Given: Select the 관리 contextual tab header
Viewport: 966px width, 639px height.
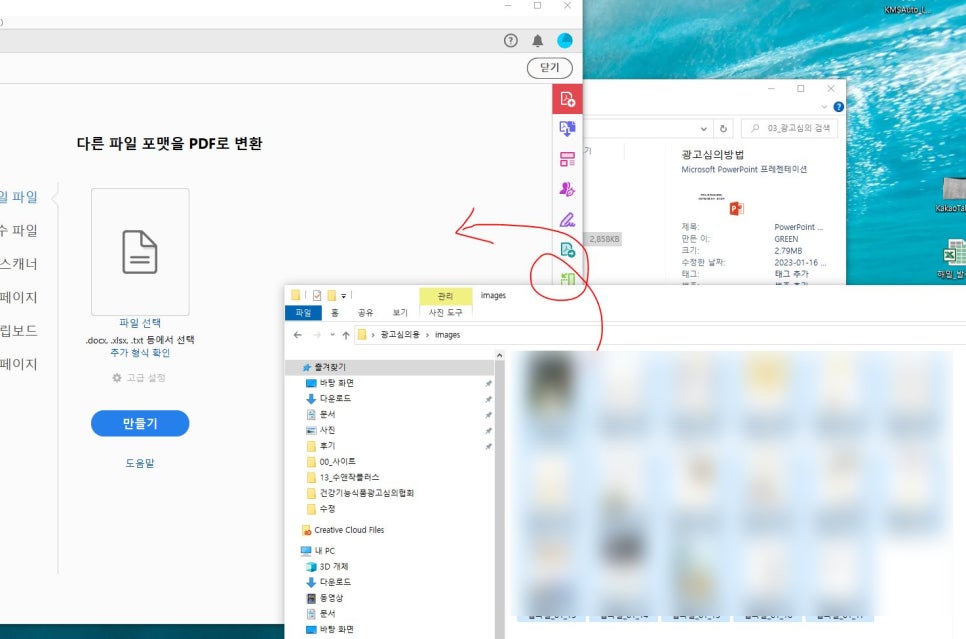Looking at the screenshot, I should [445, 296].
